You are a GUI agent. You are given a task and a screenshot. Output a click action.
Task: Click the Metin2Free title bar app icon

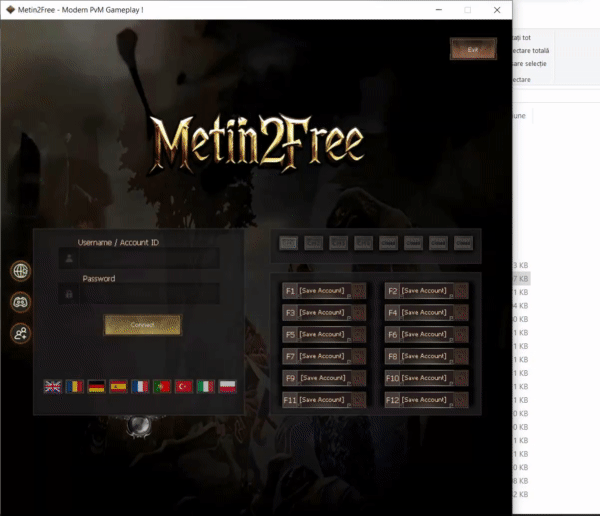tap(10, 10)
